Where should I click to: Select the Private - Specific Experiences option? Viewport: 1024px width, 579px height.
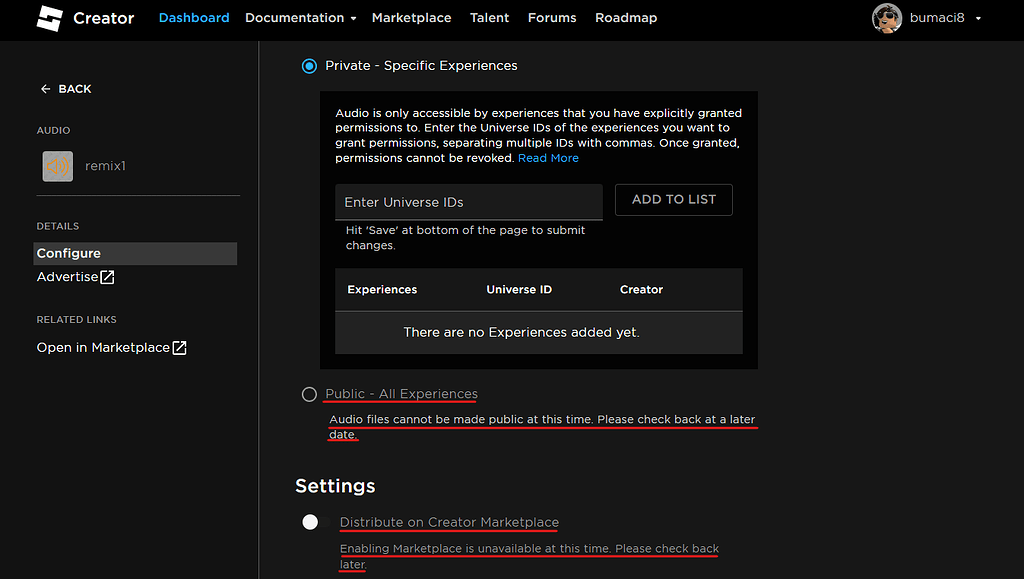click(309, 65)
